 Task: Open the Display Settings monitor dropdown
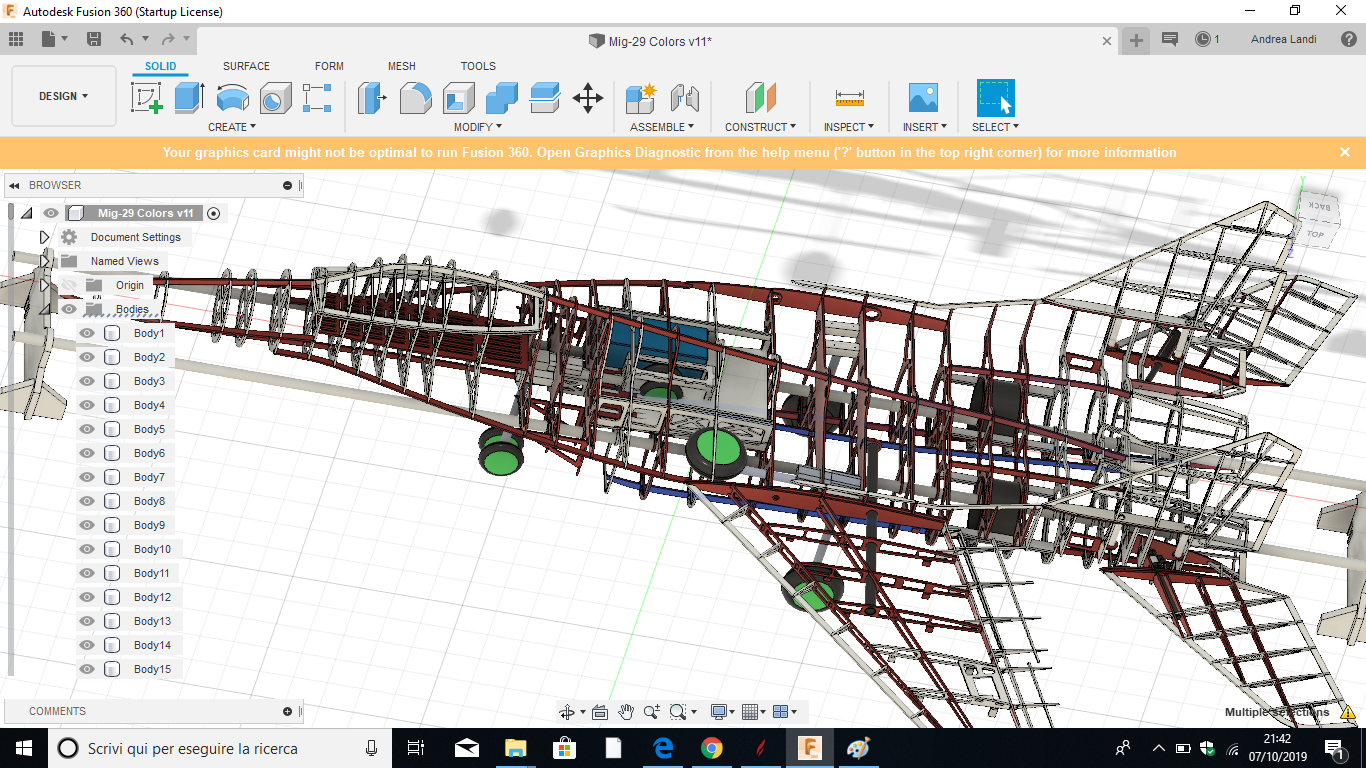[723, 712]
